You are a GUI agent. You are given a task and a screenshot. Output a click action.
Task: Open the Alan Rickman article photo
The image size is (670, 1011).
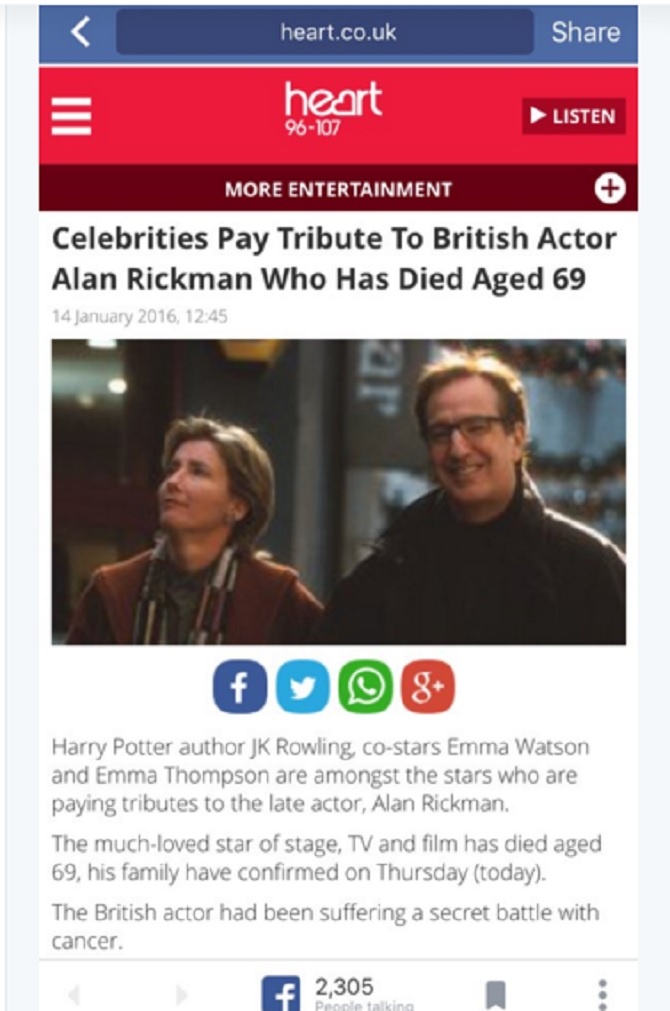tap(338, 491)
